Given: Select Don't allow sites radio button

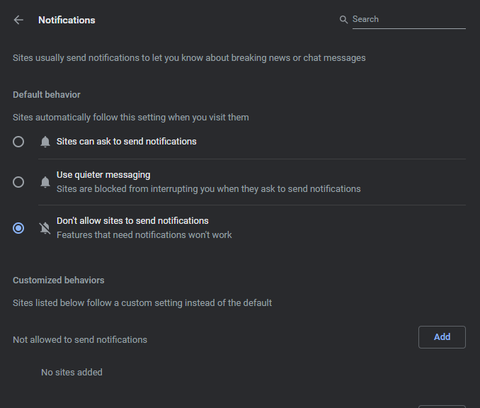Looking at the screenshot, I should pyautogui.click(x=18, y=228).
